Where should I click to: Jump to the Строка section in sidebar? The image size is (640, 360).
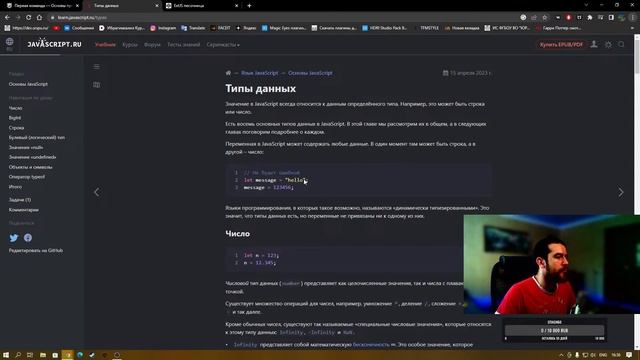coord(16,128)
